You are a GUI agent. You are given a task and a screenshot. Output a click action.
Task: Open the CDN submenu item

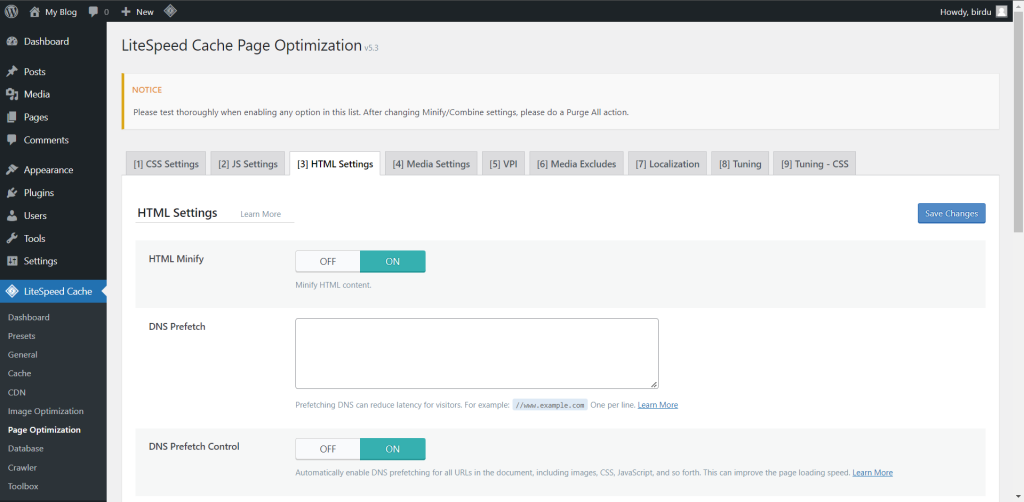pyautogui.click(x=16, y=392)
